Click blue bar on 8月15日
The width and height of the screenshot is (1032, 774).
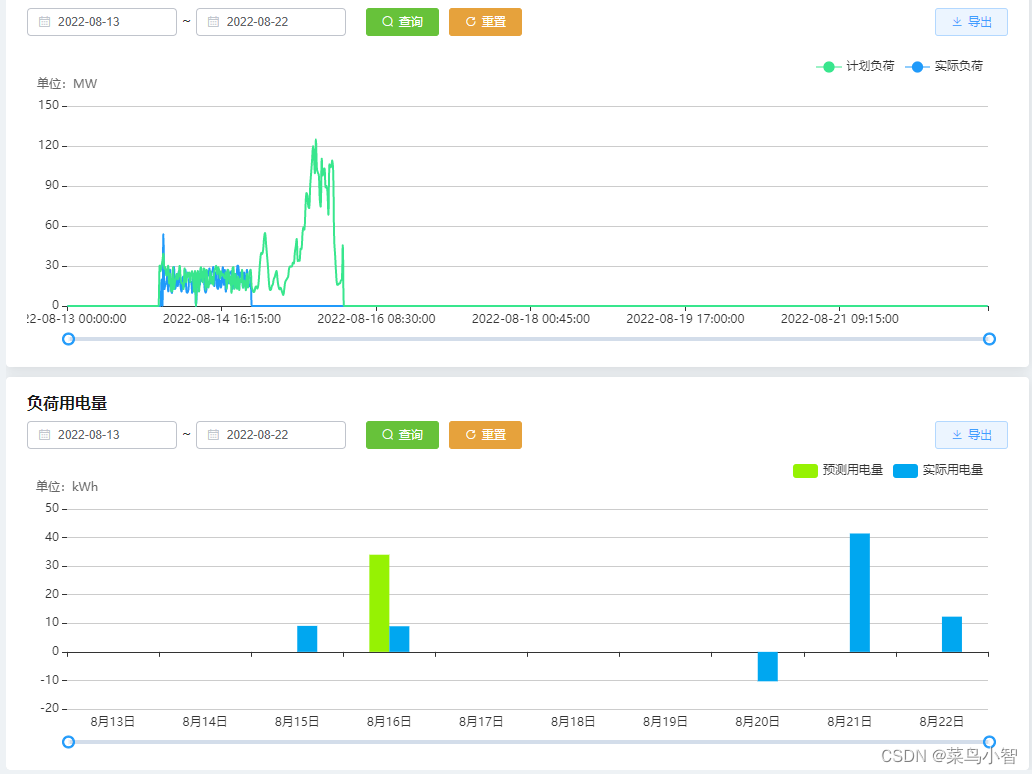pyautogui.click(x=307, y=639)
